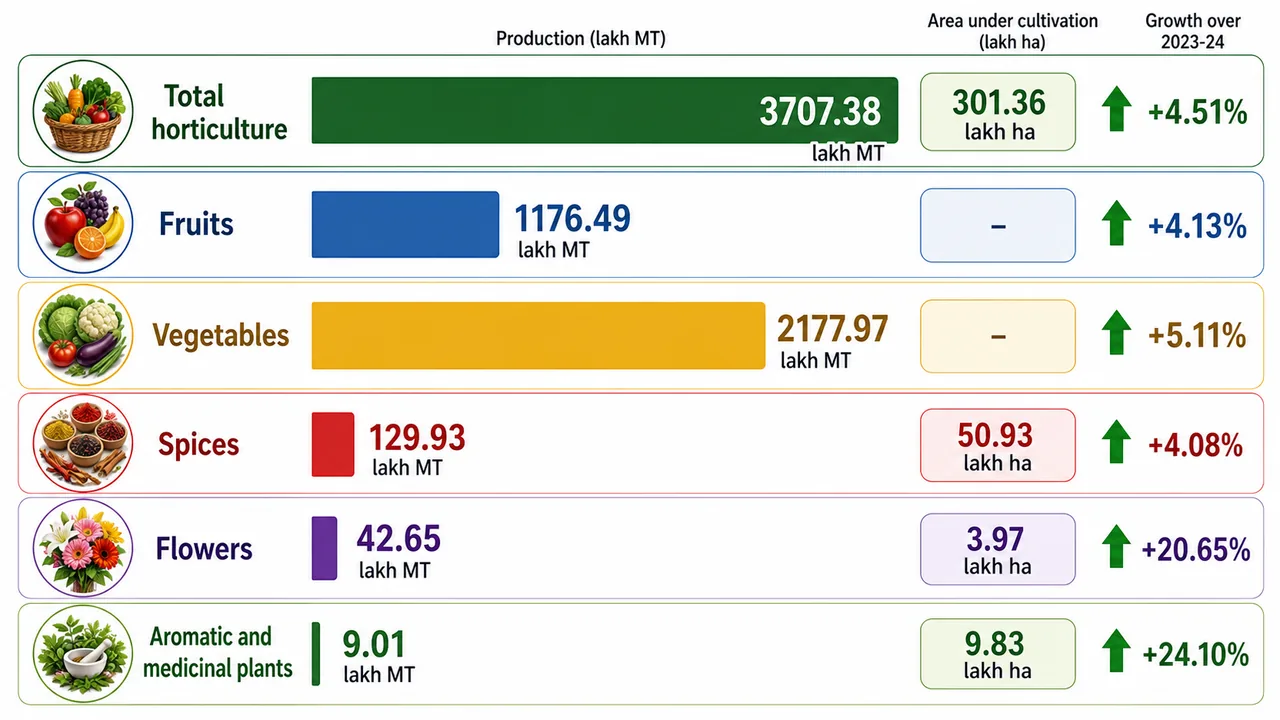
Task: Click the +4.08% growth figure
Action: point(1196,444)
